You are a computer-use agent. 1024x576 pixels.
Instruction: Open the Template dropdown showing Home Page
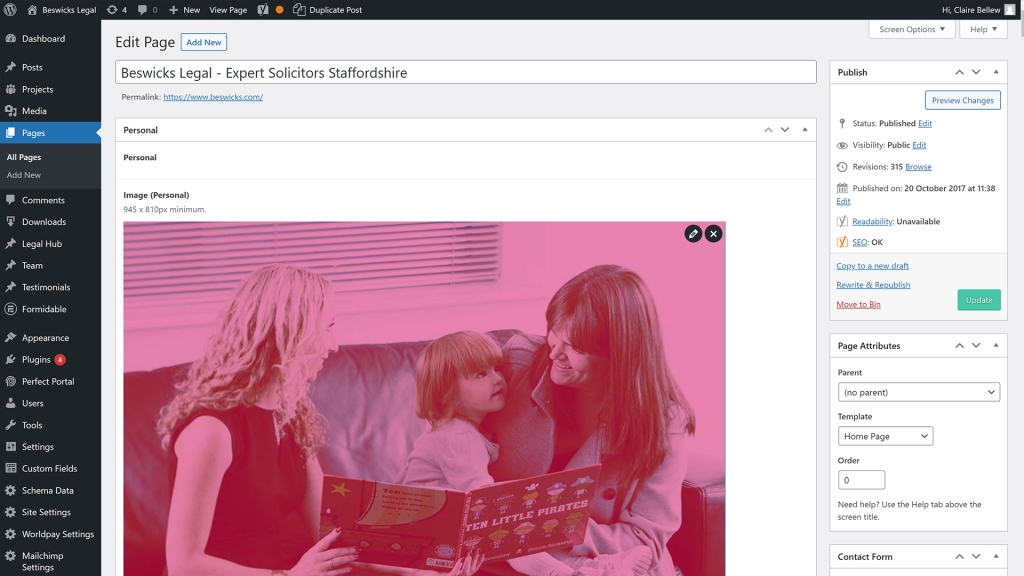[x=885, y=436]
